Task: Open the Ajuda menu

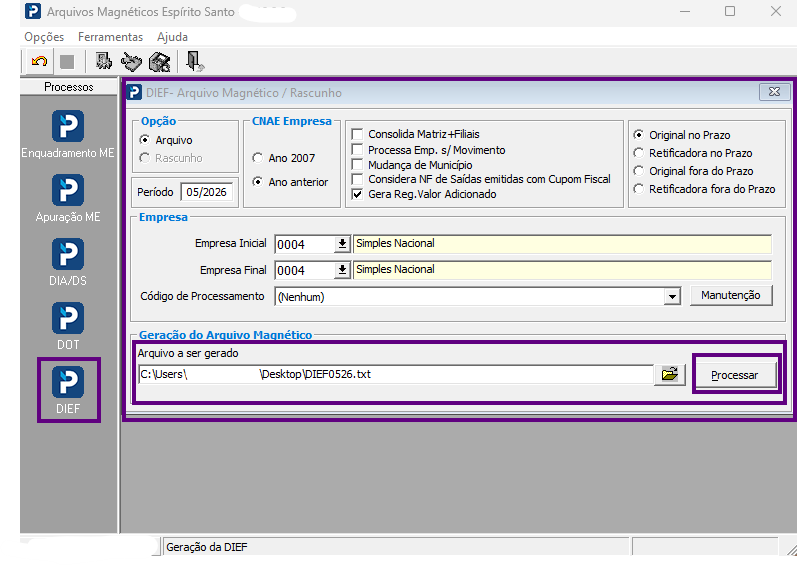Action: pos(173,37)
